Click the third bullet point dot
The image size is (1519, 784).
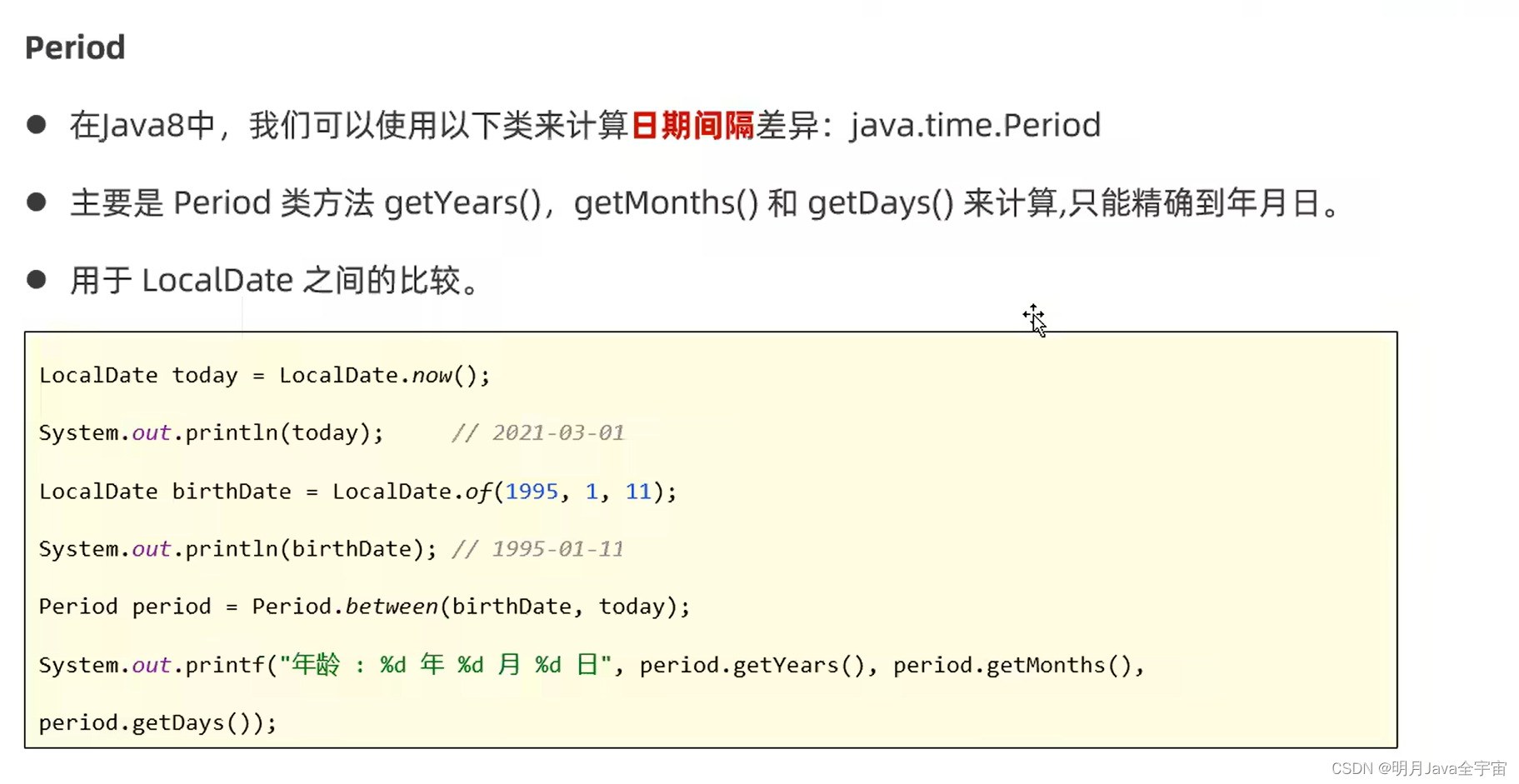(36, 279)
